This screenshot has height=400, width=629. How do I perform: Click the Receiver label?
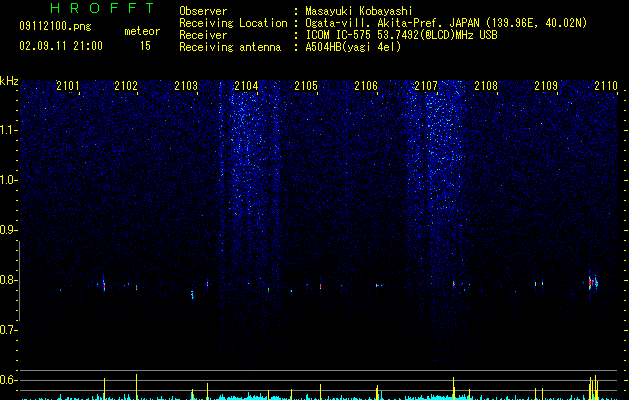203,35
